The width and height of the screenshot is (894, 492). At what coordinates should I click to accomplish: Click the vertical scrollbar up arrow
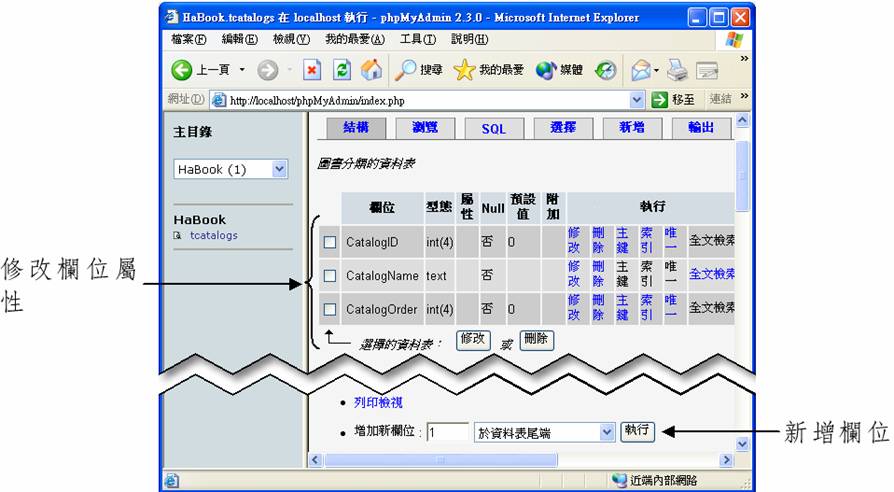(x=742, y=120)
